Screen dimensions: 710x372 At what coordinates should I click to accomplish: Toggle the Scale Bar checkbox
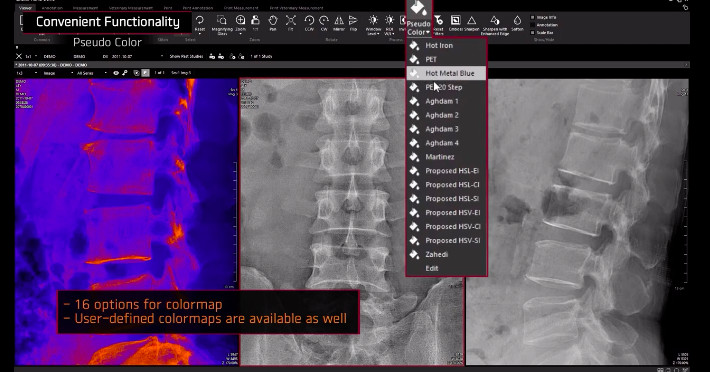point(532,33)
